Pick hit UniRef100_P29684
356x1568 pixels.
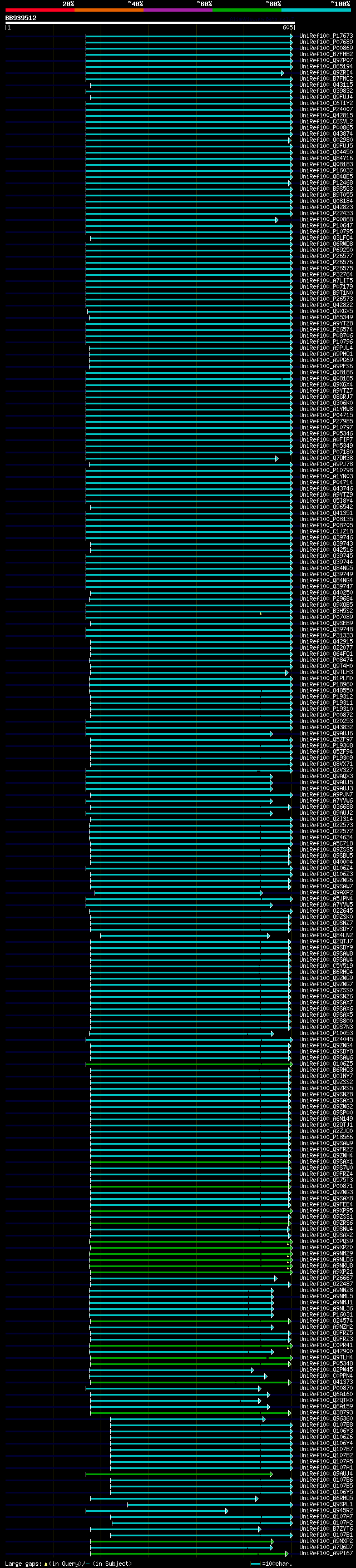[325, 599]
